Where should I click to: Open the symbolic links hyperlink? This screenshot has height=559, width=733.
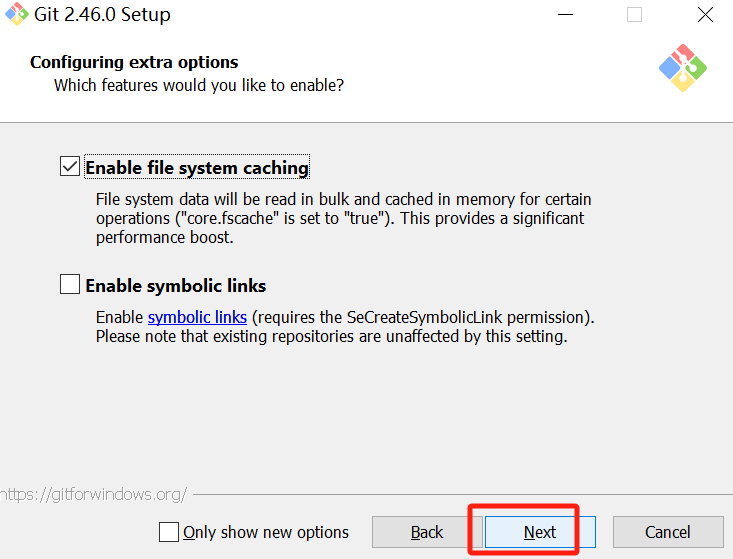(x=197, y=317)
